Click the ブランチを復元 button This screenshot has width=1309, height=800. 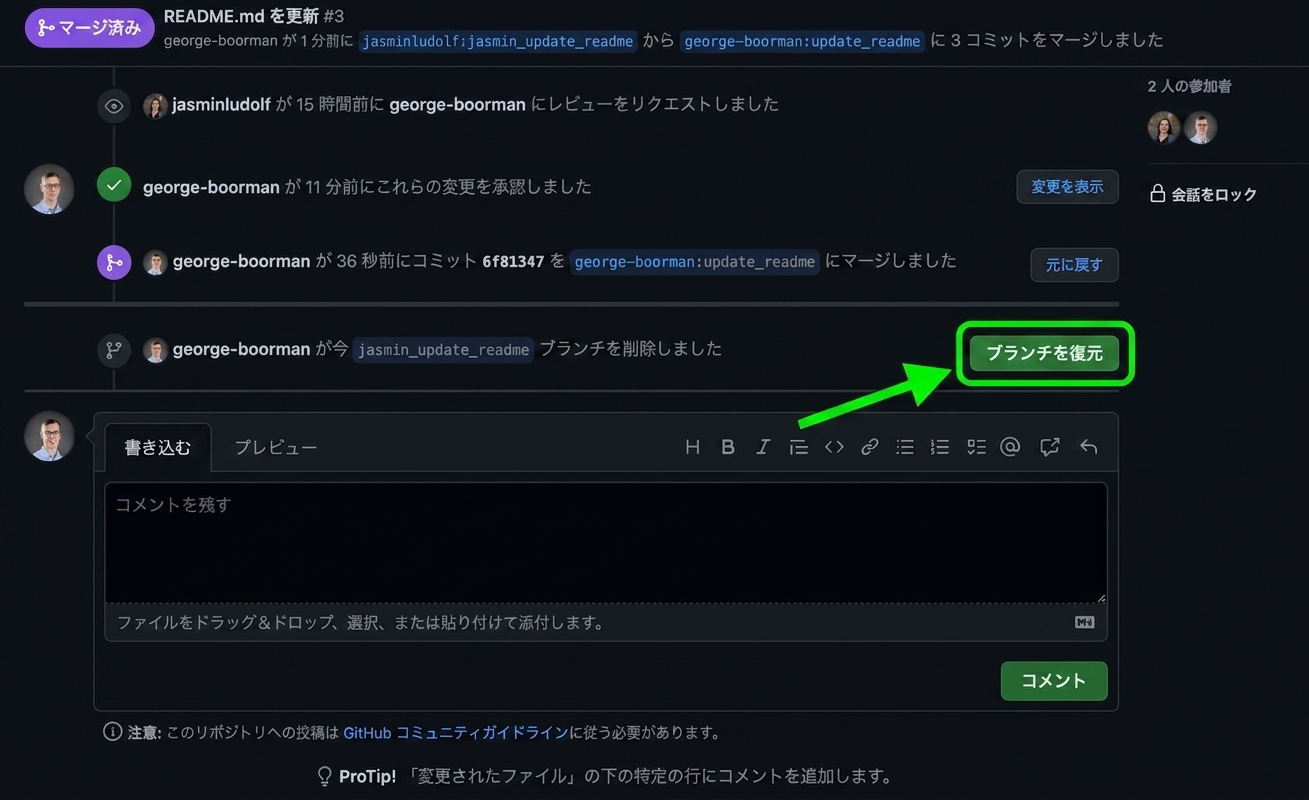(x=1044, y=353)
